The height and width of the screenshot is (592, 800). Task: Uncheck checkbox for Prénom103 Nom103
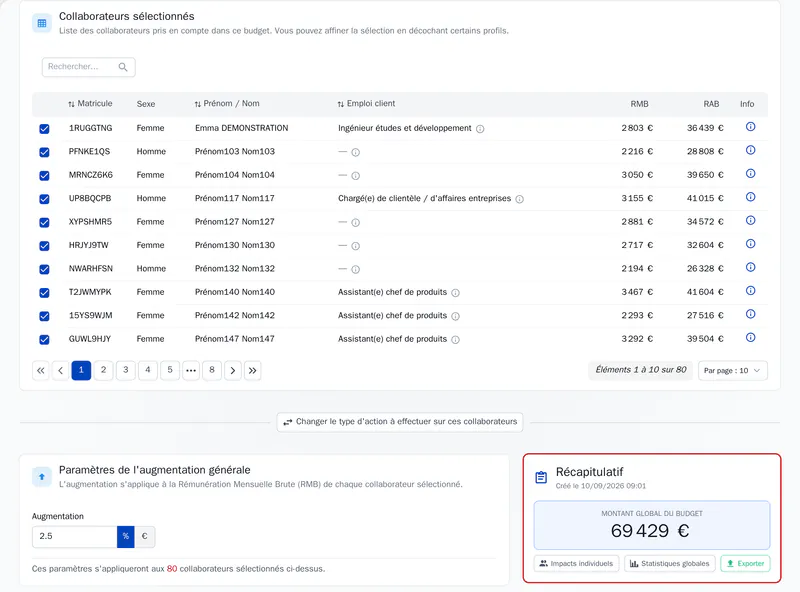pos(44,152)
